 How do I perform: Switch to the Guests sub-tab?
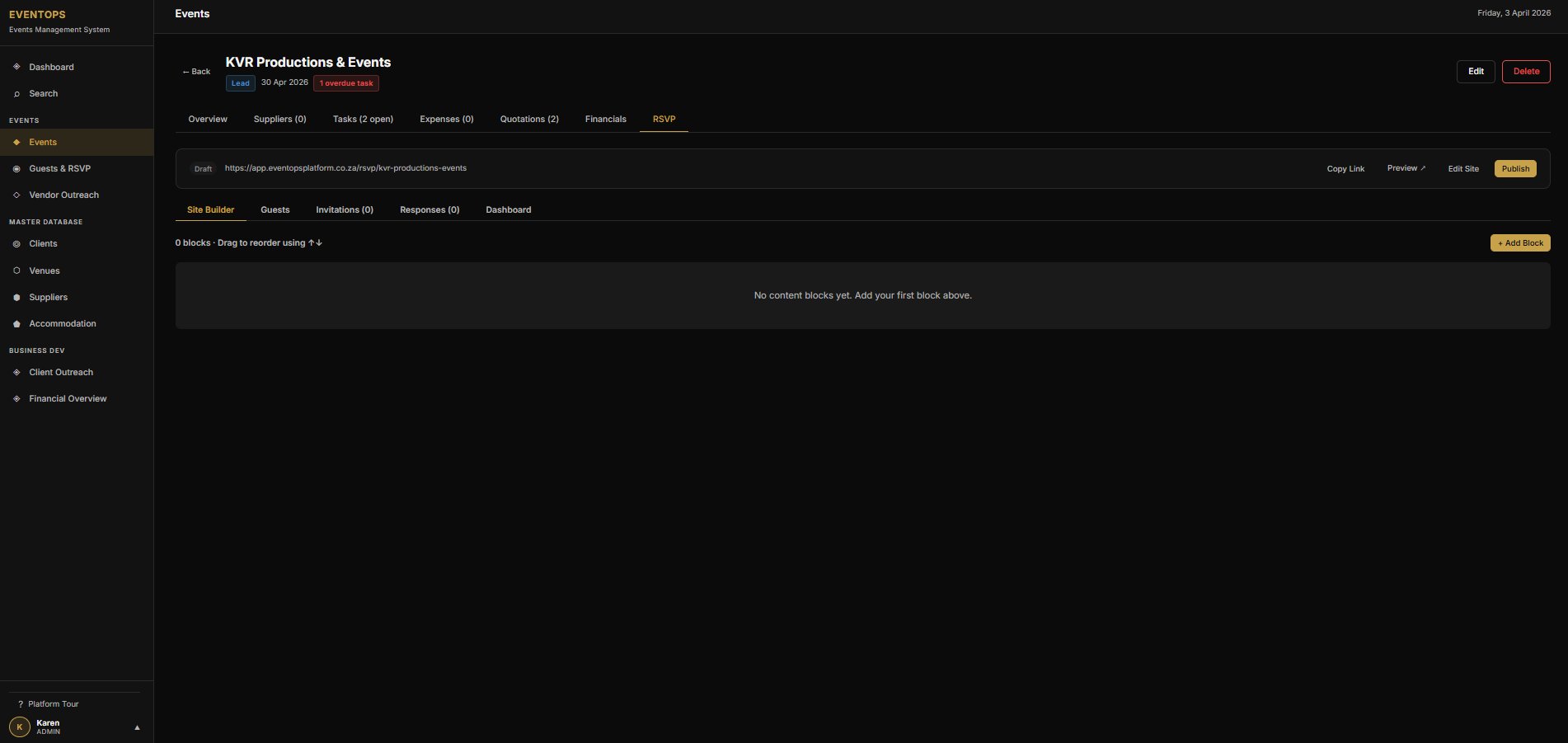pos(275,209)
